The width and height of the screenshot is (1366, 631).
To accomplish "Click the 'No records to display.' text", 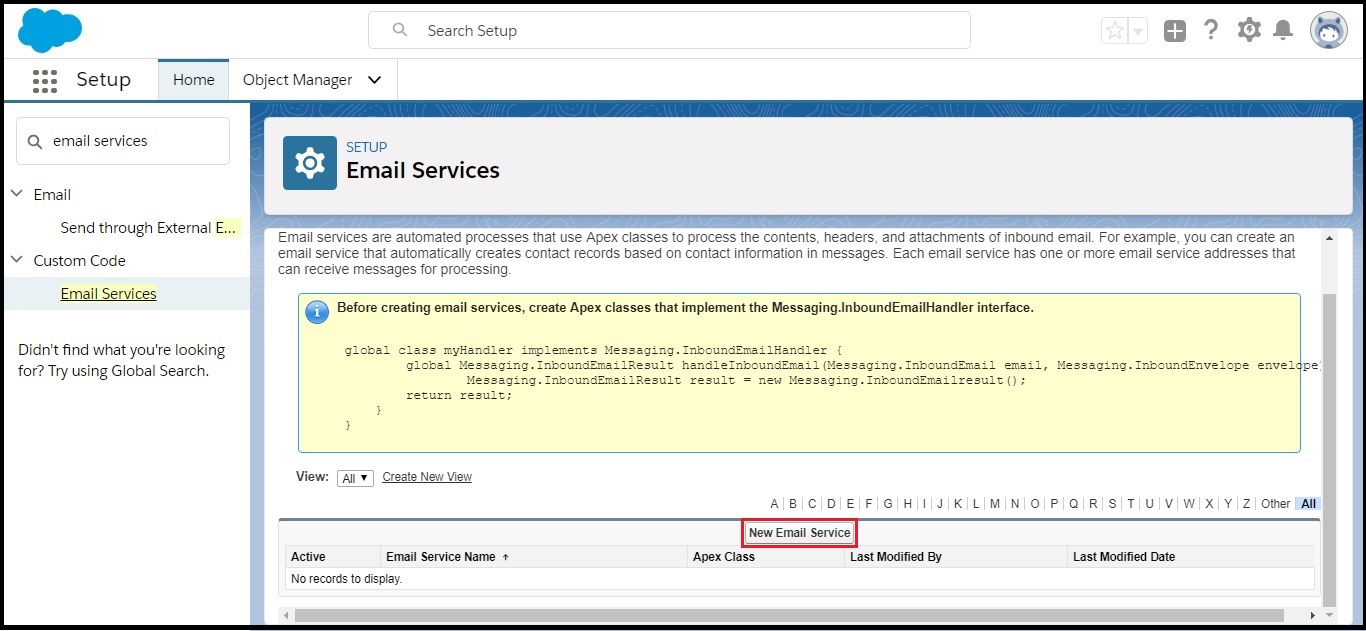I will point(346,579).
